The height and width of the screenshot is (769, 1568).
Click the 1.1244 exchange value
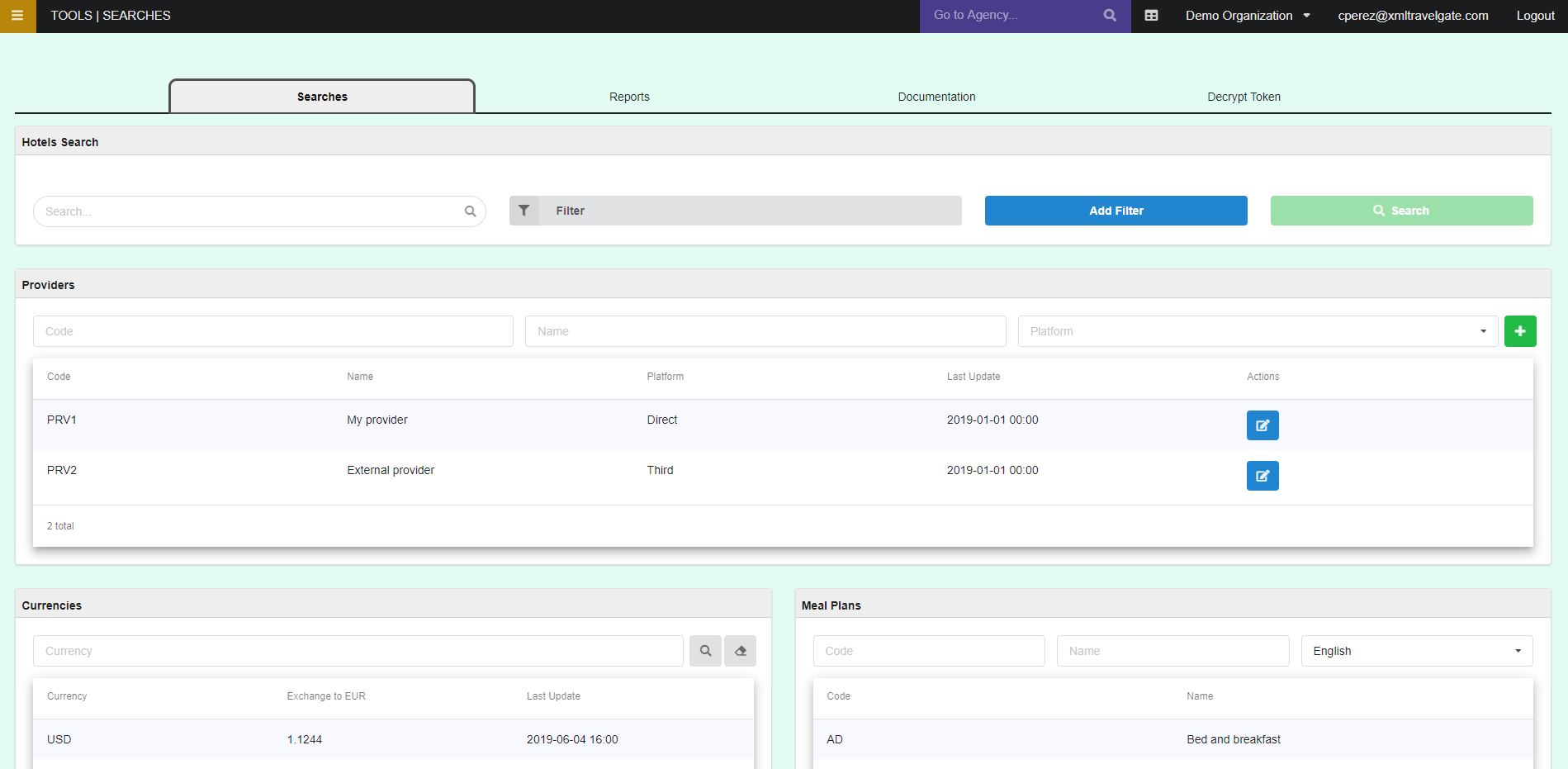[x=305, y=739]
